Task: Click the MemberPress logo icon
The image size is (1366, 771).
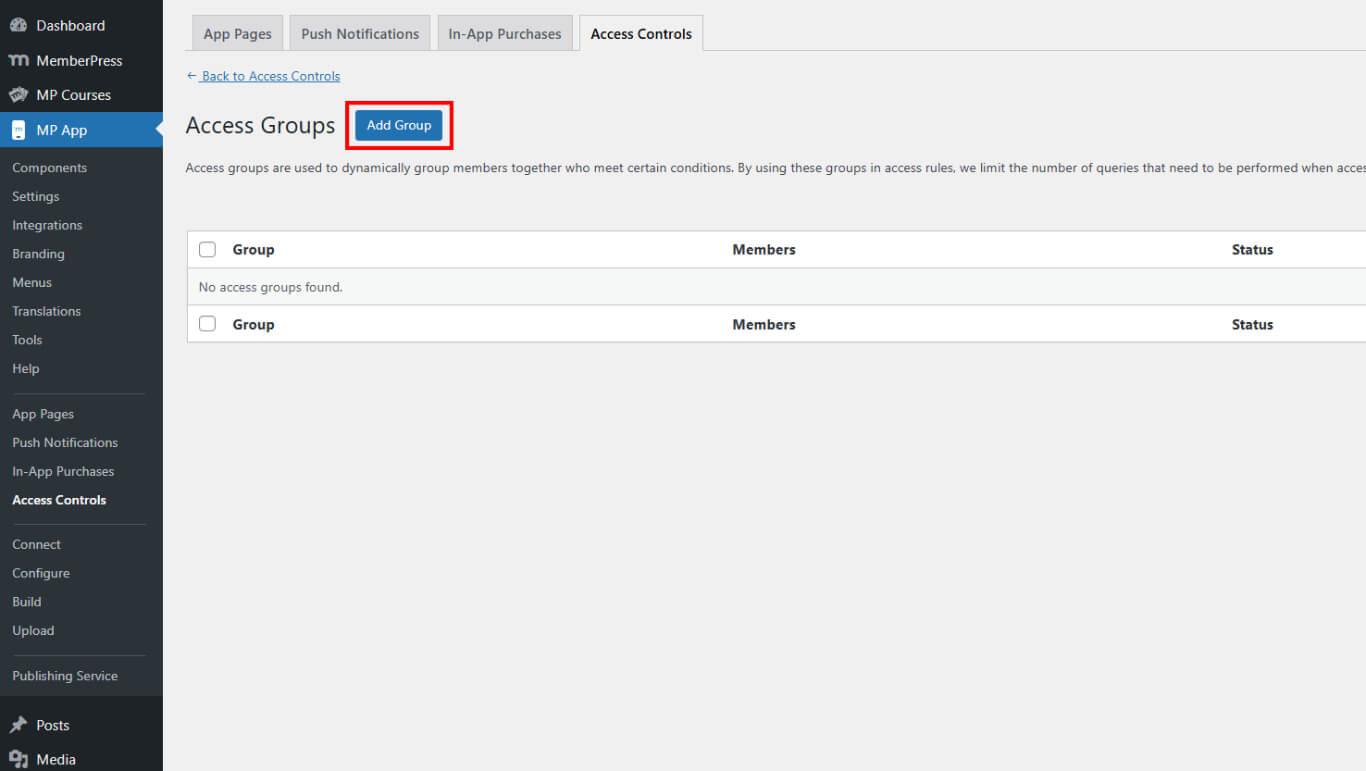Action: tap(18, 61)
